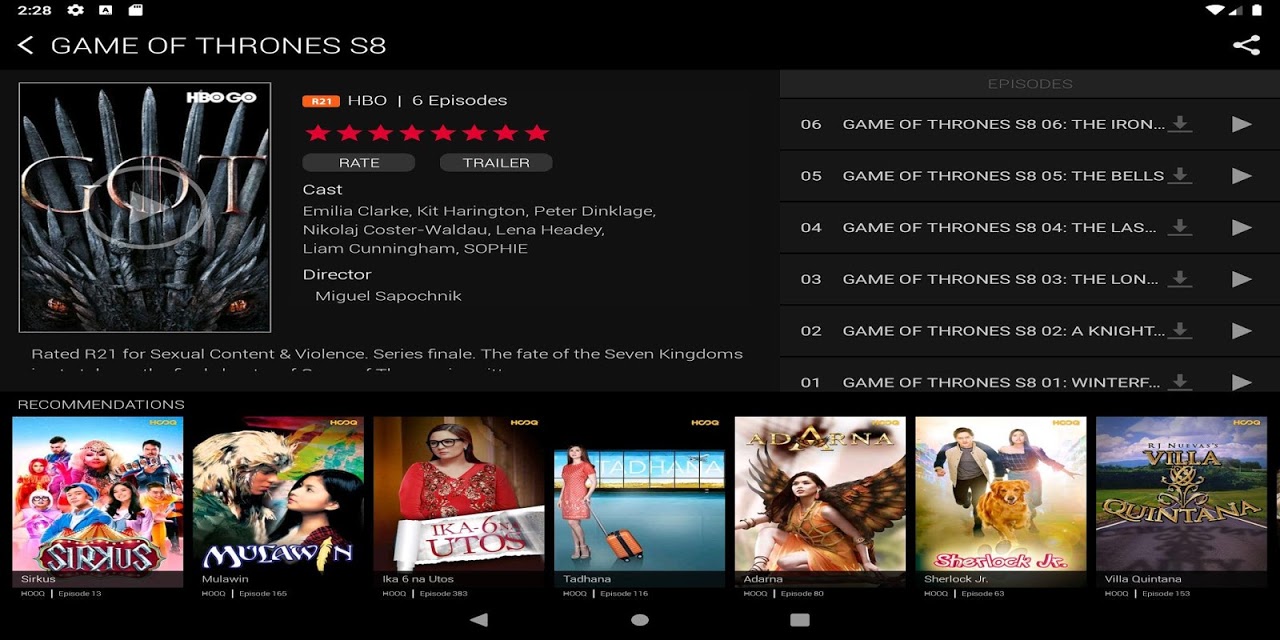This screenshot has width=1280, height=640.
Task: Tap '6 Episodes' count text
Action: coord(460,100)
